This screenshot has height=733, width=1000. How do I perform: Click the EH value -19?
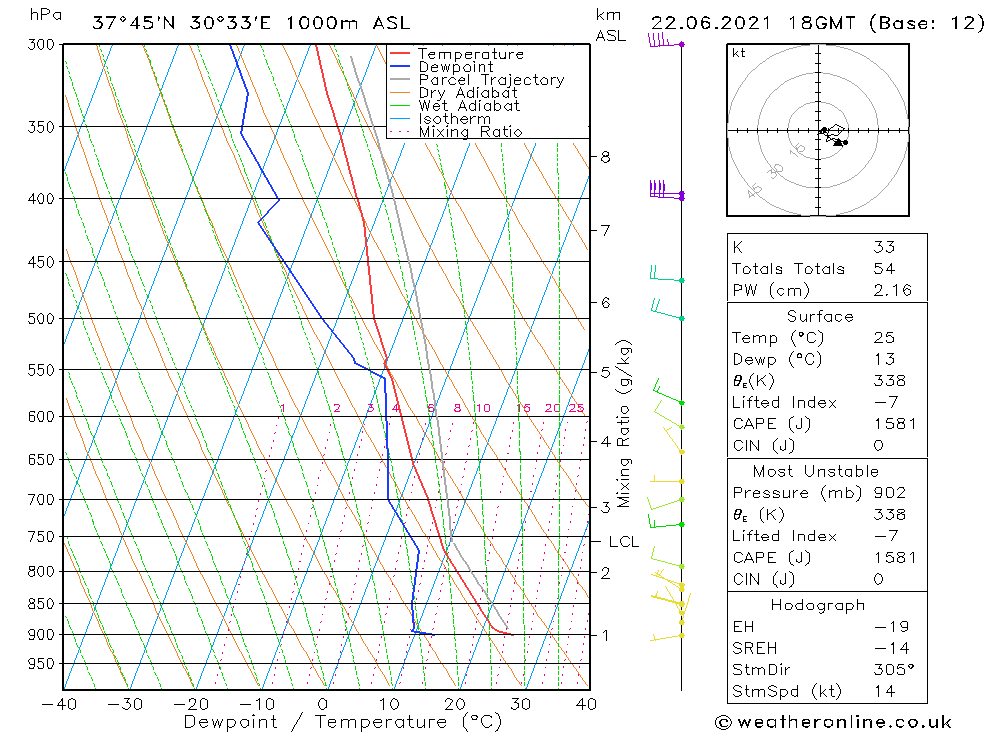click(892, 626)
